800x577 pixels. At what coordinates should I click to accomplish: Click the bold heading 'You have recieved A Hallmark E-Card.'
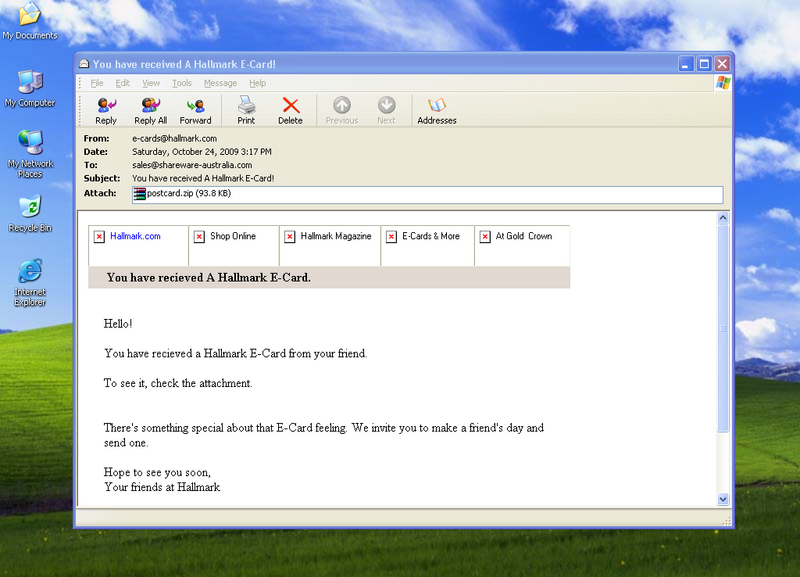pyautogui.click(x=209, y=278)
